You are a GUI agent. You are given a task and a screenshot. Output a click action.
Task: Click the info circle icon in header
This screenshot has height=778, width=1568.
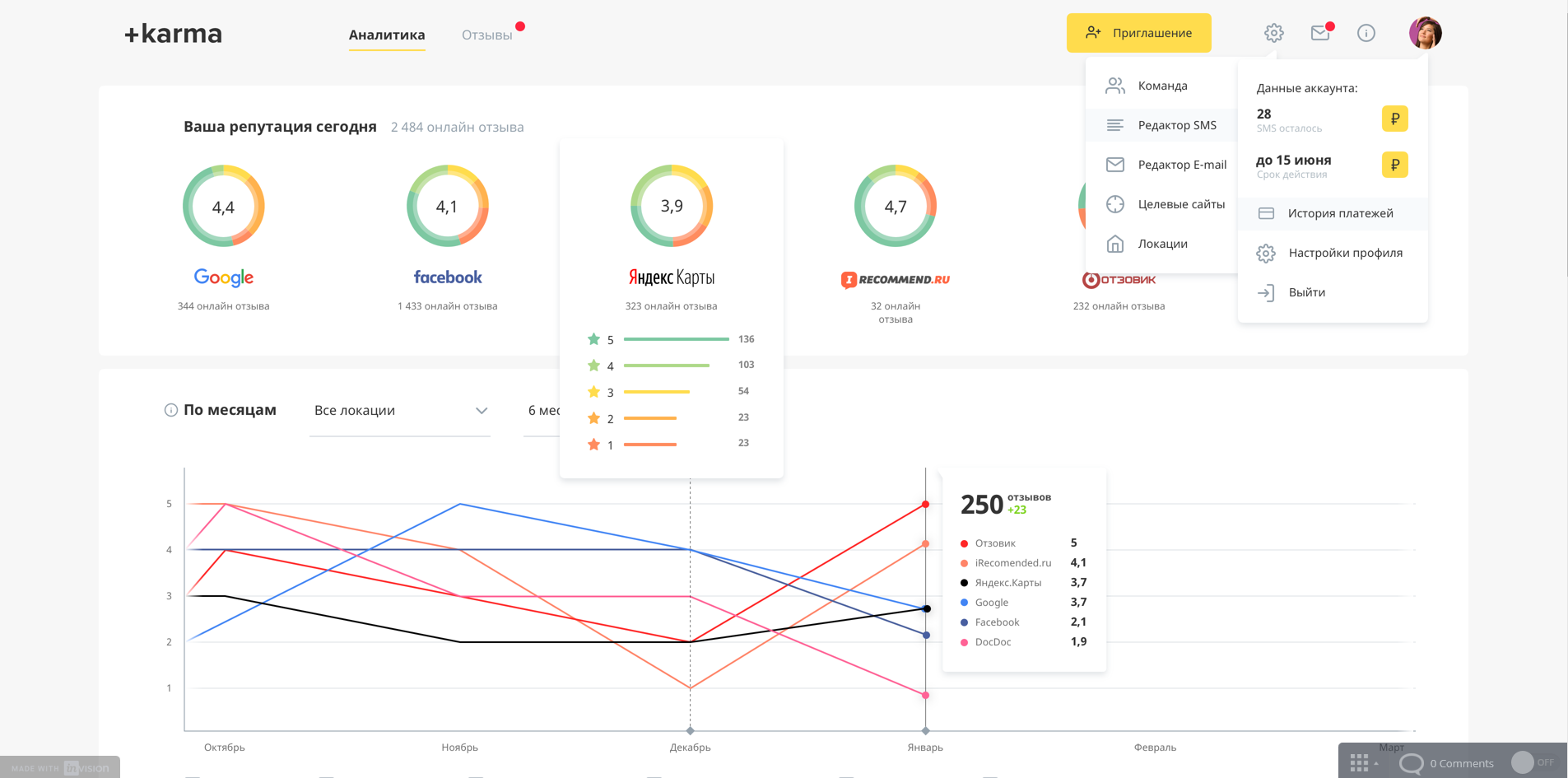(x=1366, y=33)
